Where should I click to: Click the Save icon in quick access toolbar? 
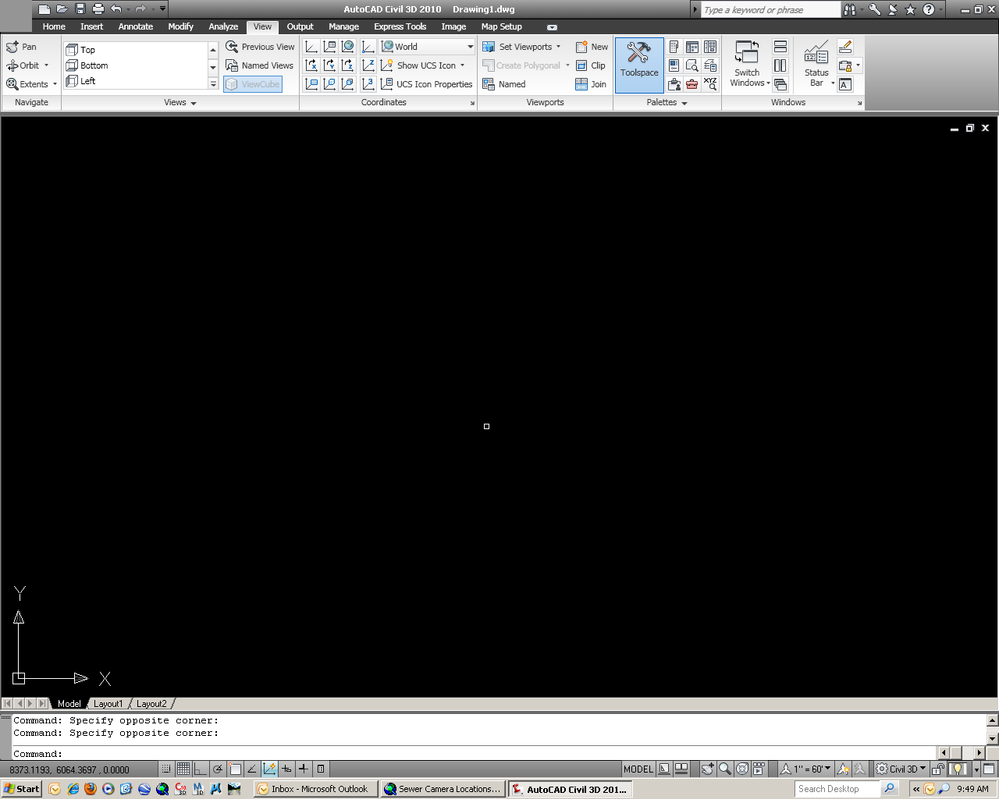[80, 9]
